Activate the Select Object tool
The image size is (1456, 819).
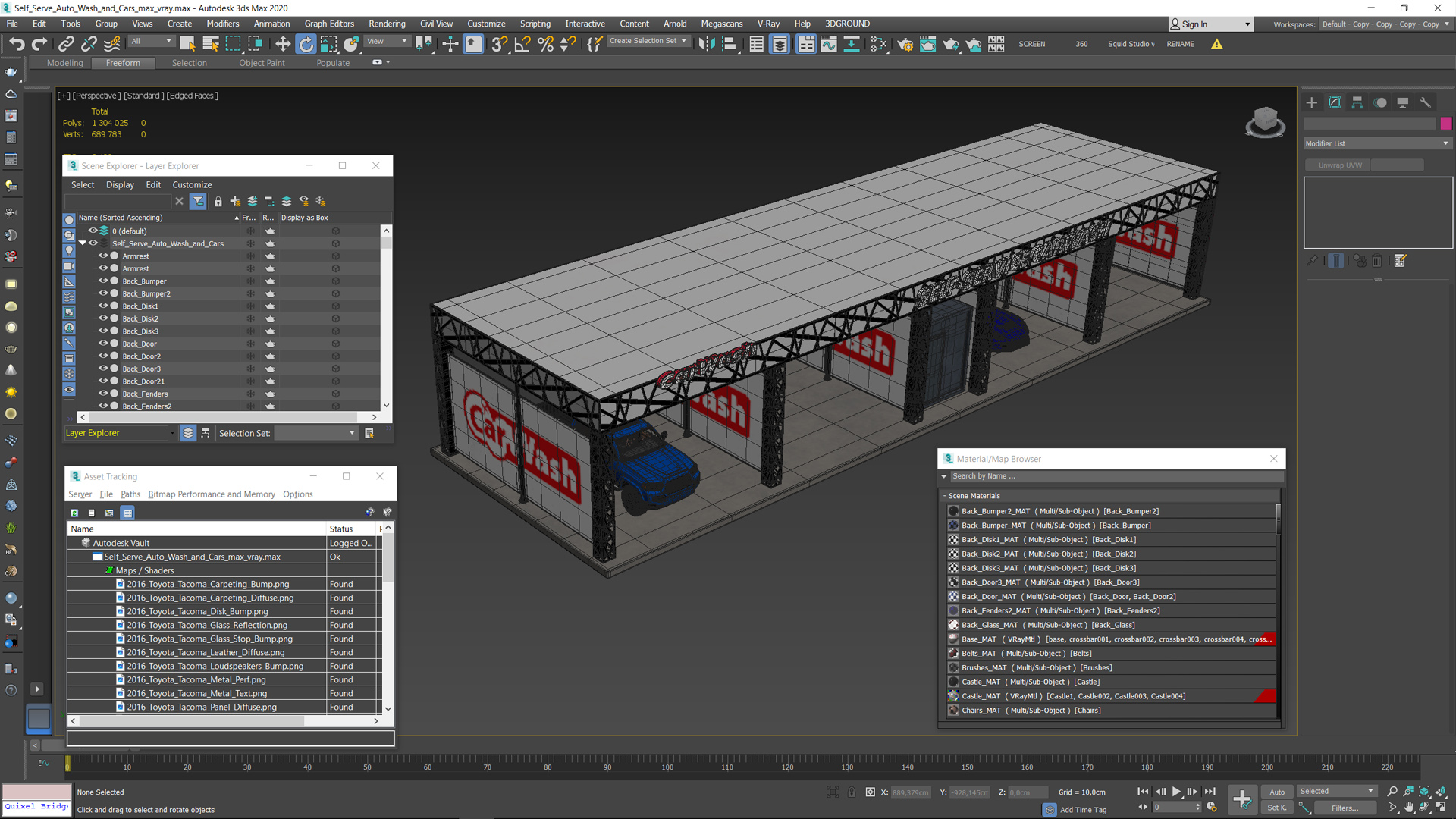coord(187,44)
